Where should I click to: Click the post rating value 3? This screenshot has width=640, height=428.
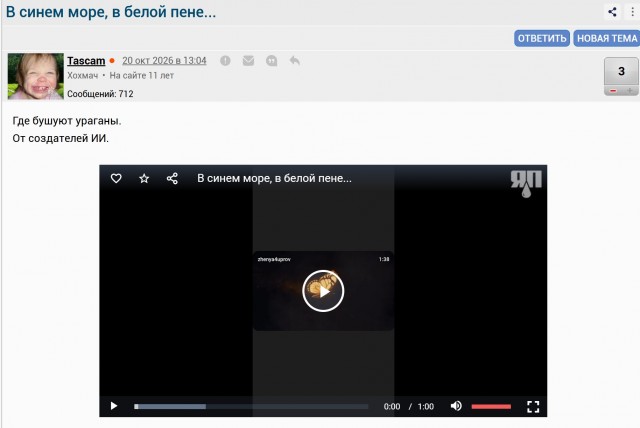point(621,71)
